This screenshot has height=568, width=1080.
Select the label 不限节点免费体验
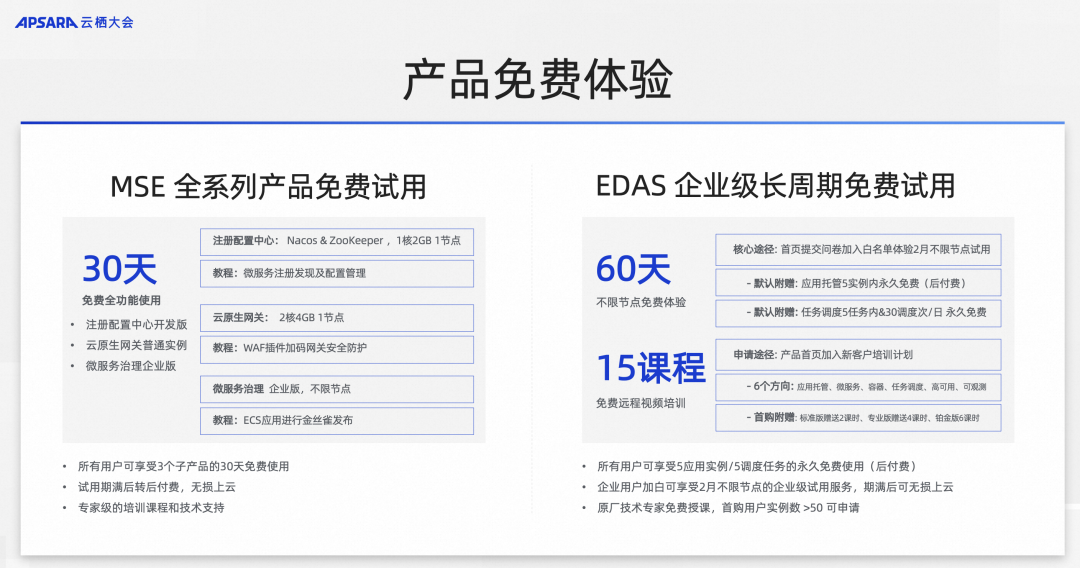click(x=641, y=302)
